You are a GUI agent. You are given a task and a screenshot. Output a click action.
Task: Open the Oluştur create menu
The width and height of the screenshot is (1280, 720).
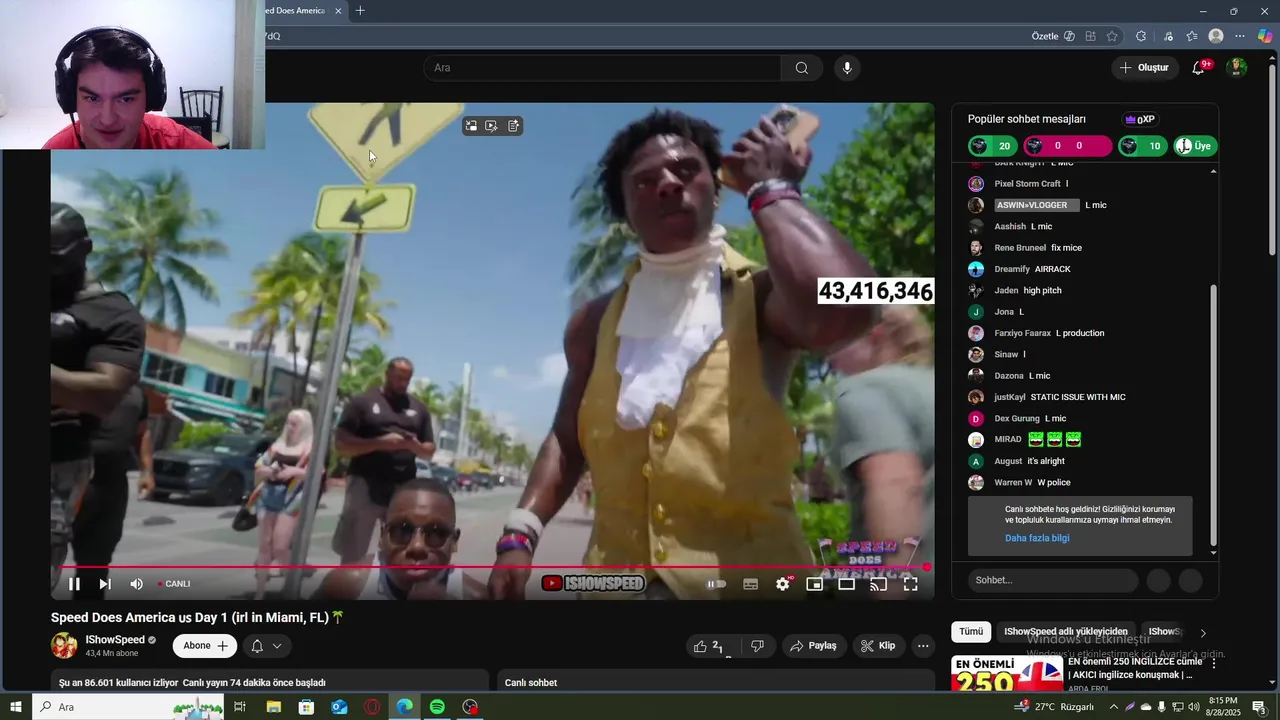(1144, 68)
